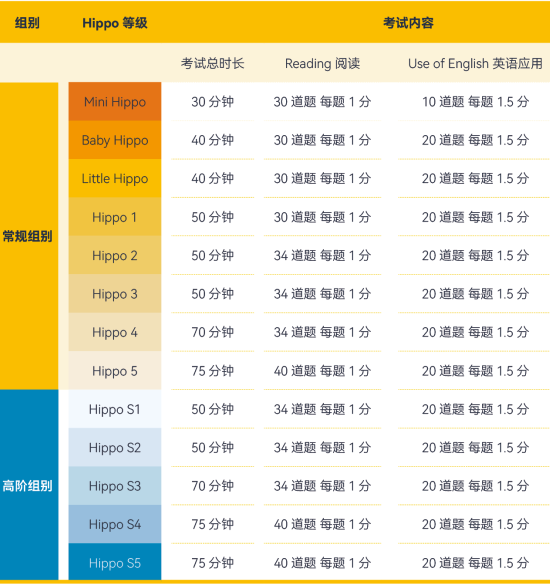Click Hippo S4's 75 分钟 duration

[x=213, y=524]
